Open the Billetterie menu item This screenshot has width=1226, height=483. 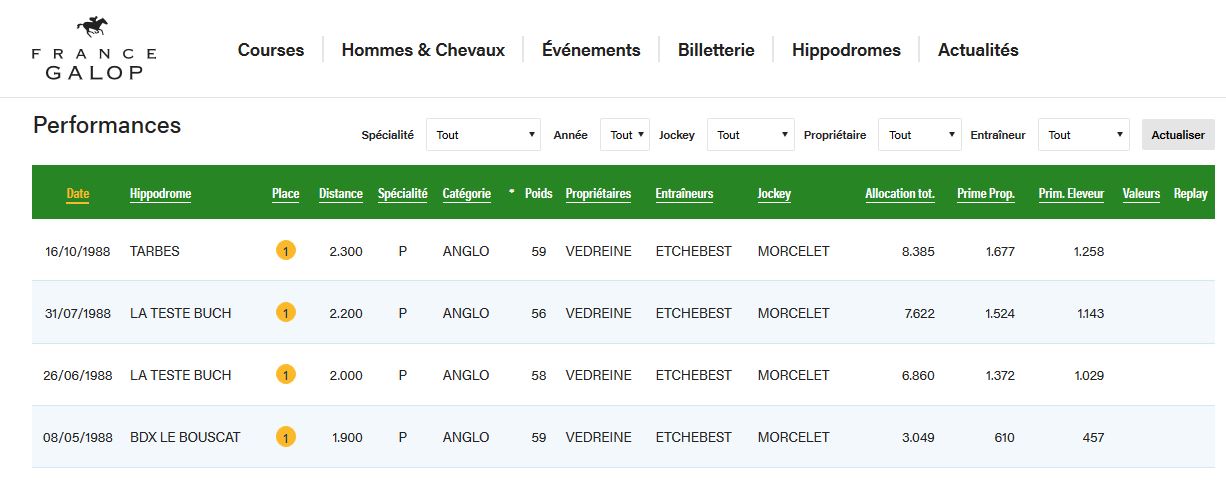(716, 50)
